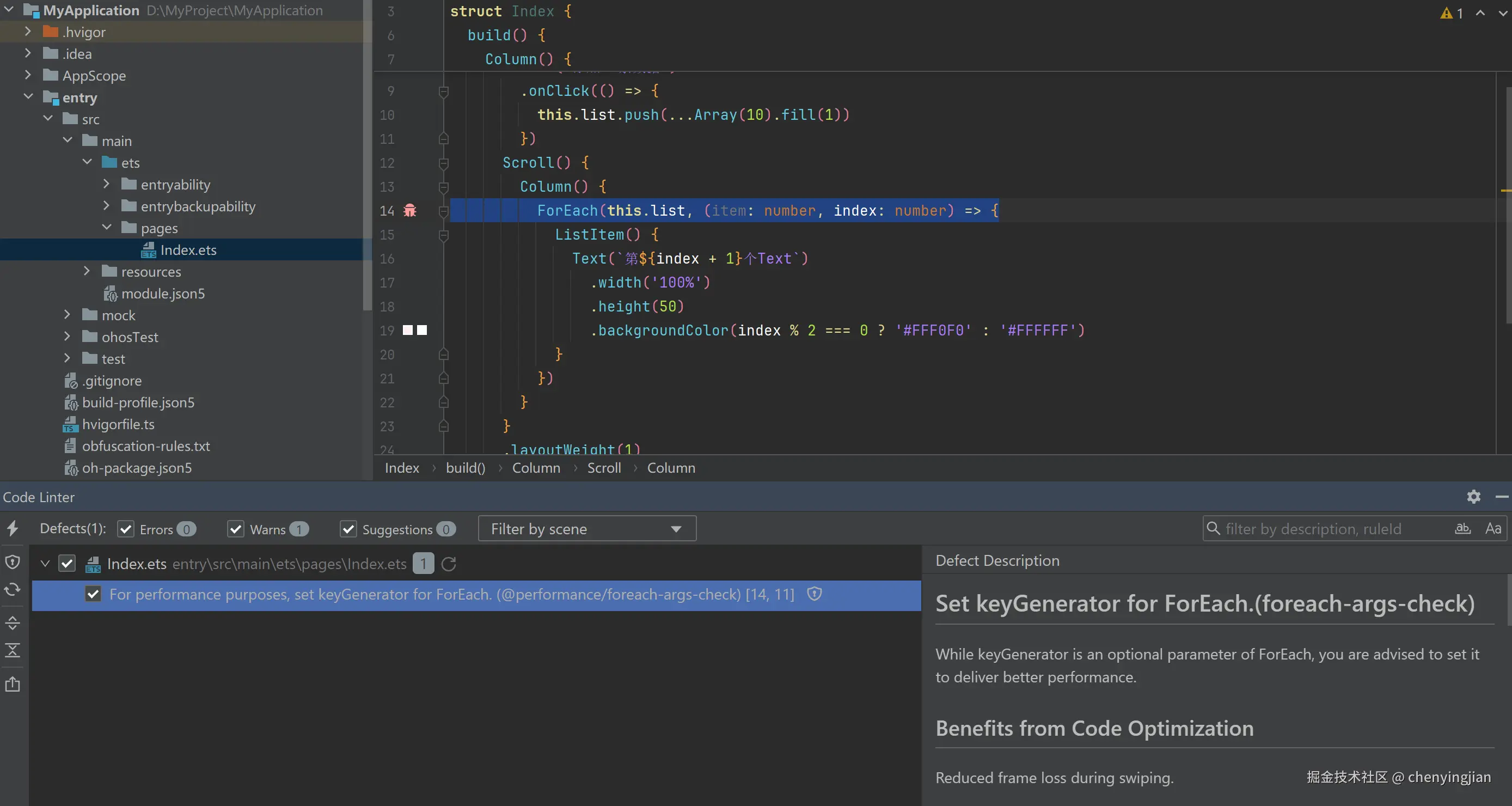The height and width of the screenshot is (806, 1512).
Task: Click the #FFF0F0 color swatch in gutter
Action: tap(407, 330)
